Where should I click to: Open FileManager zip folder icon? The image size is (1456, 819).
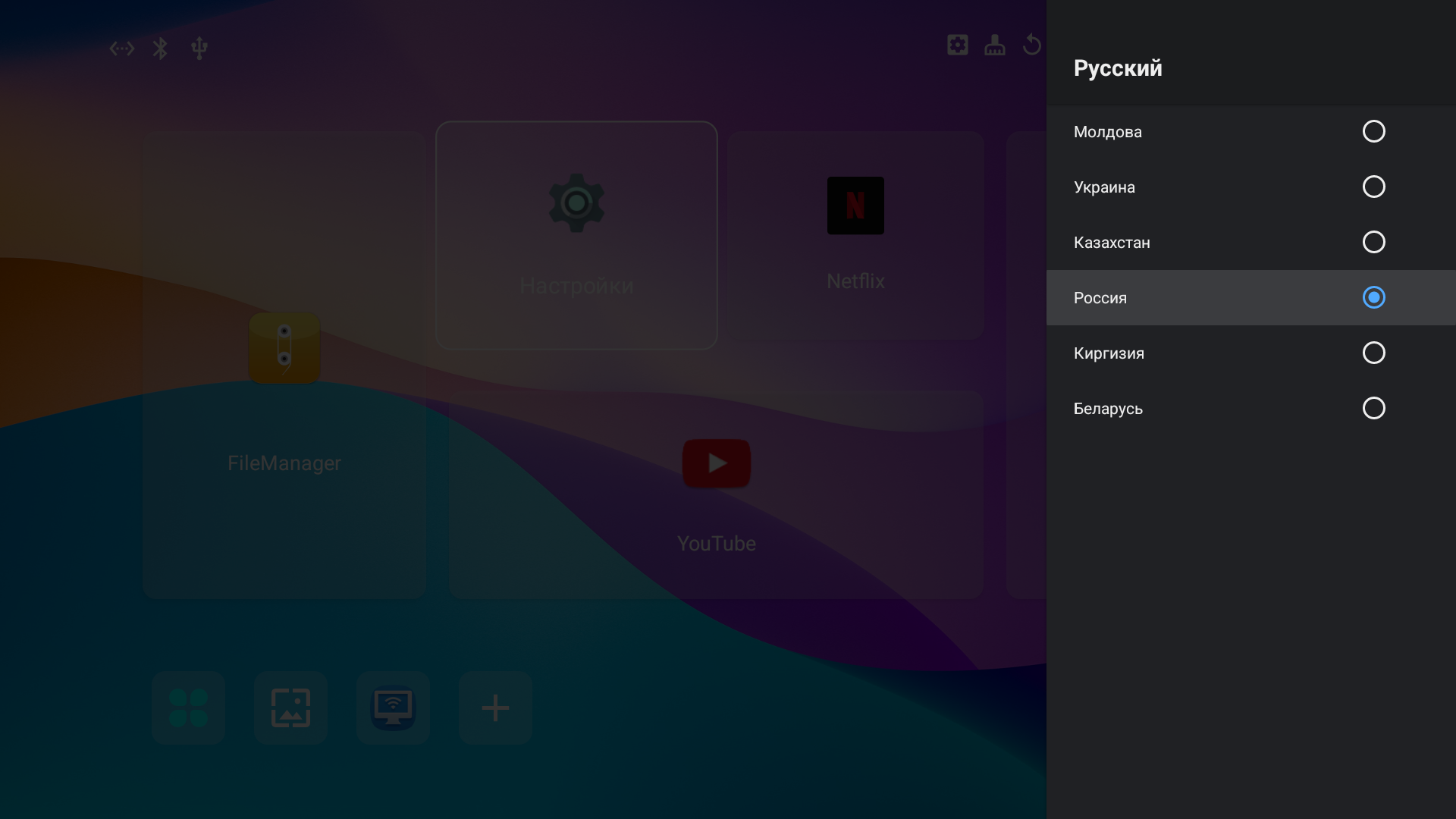pyautogui.click(x=284, y=347)
